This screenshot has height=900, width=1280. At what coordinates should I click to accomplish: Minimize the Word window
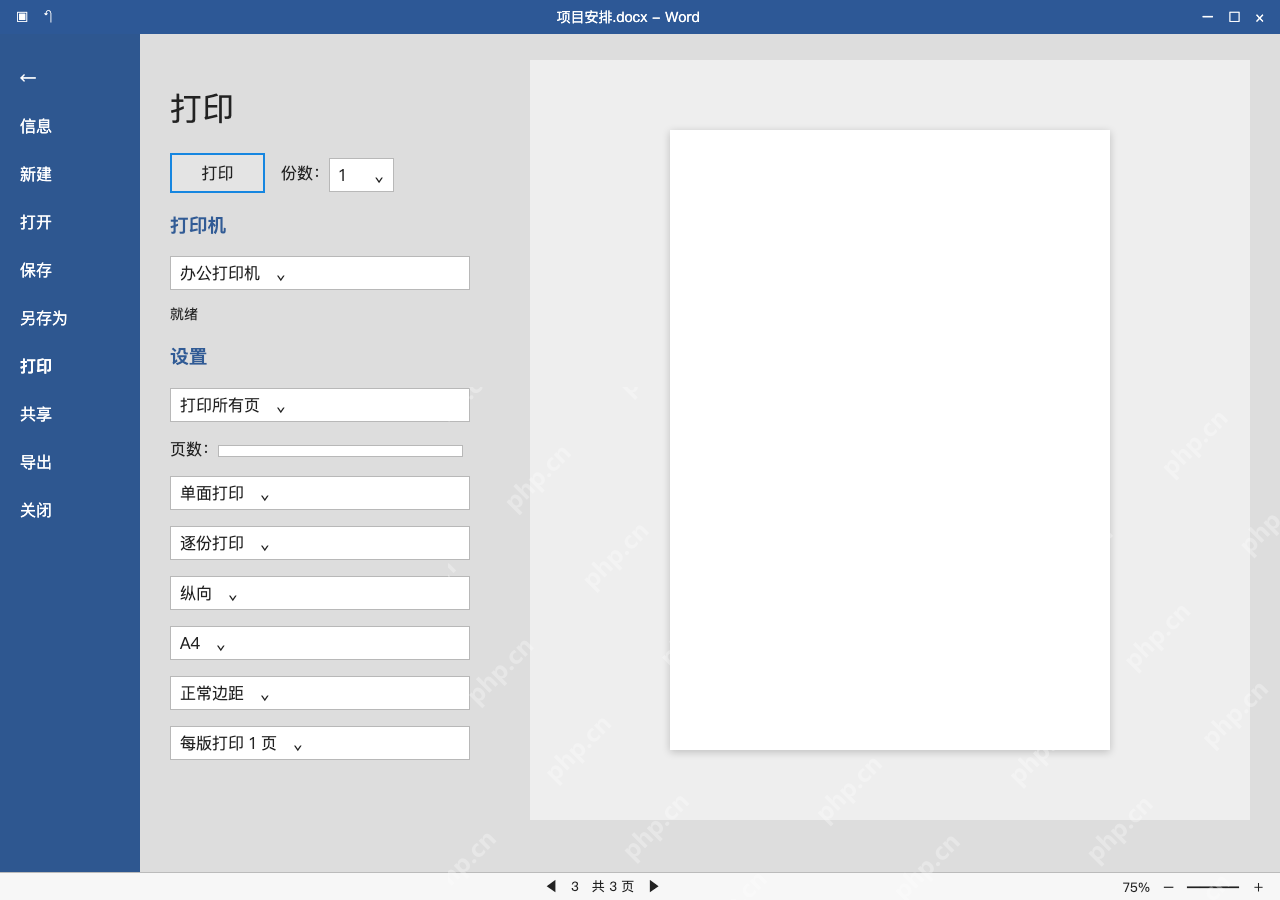1207,17
